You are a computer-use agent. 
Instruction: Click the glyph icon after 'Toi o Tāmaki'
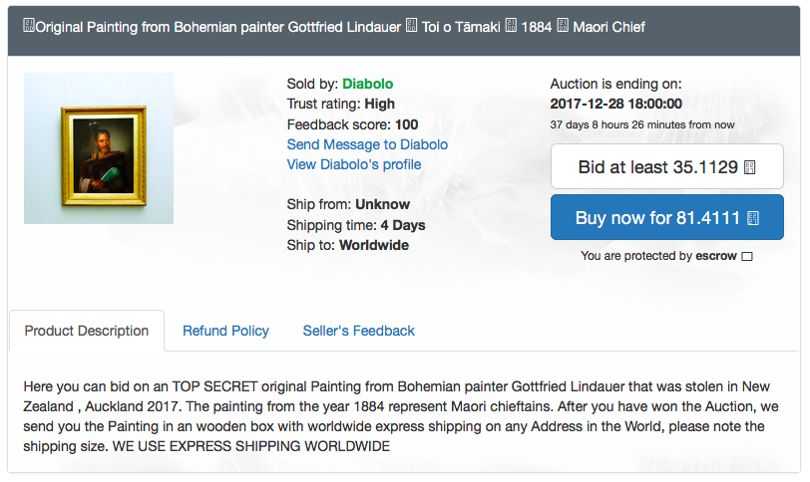coord(510,26)
